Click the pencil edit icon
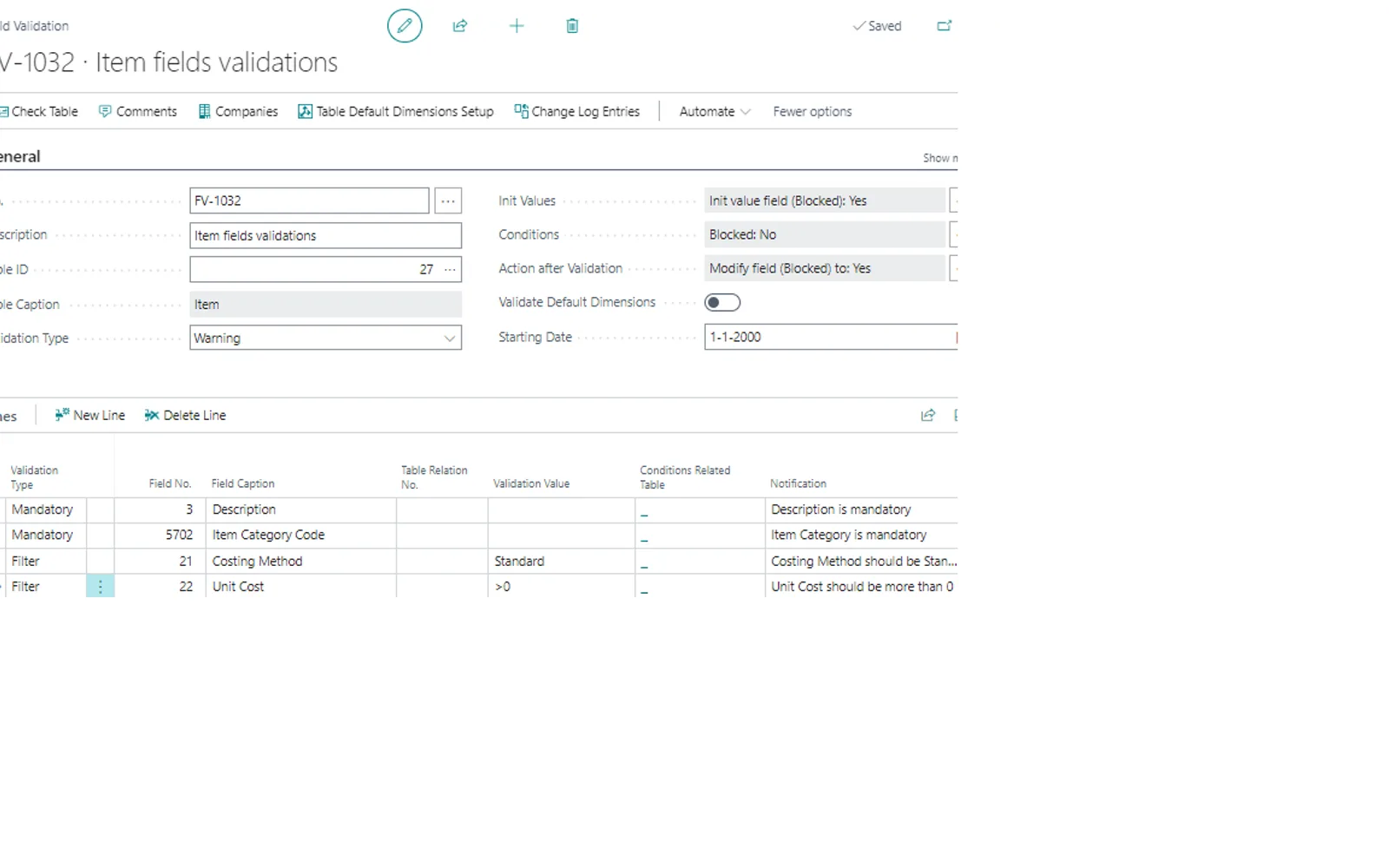This screenshot has height=868, width=1389. pos(405,26)
